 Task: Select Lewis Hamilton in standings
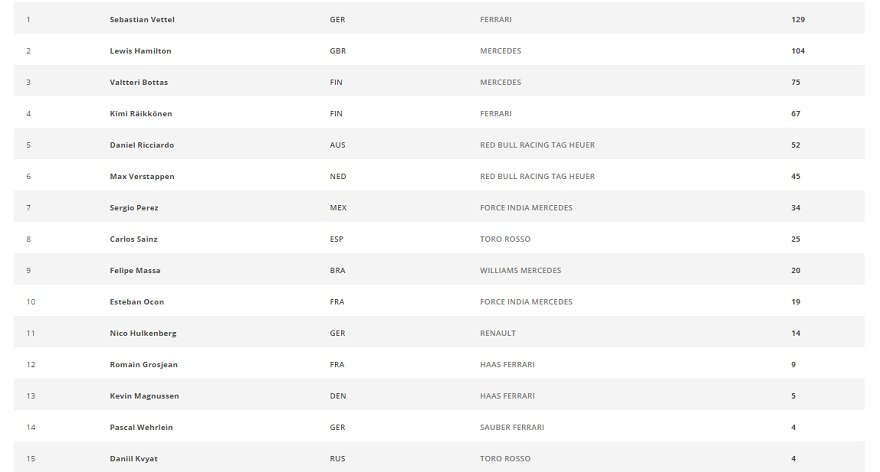(x=140, y=51)
